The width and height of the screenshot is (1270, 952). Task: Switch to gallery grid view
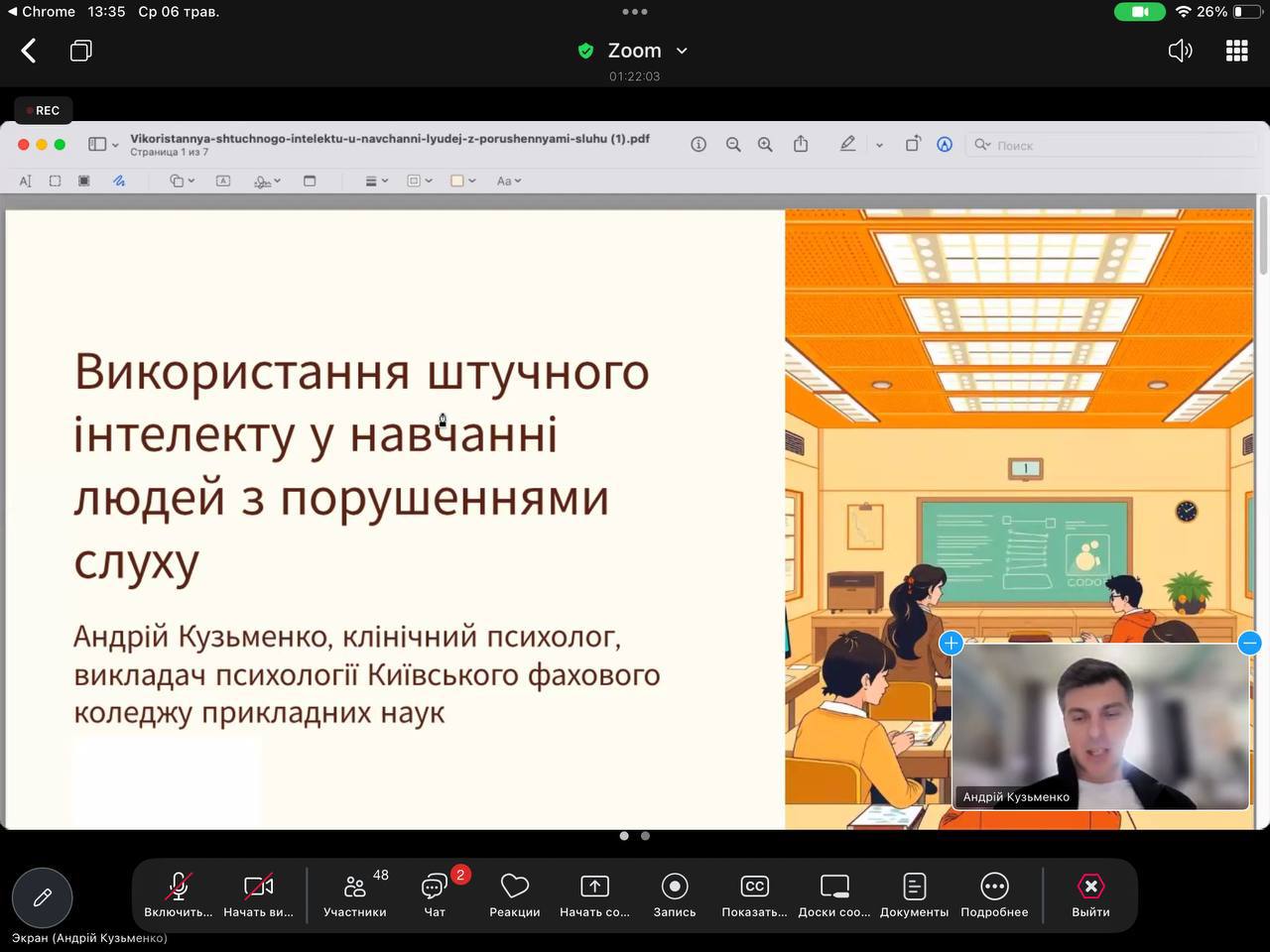pyautogui.click(x=1237, y=51)
